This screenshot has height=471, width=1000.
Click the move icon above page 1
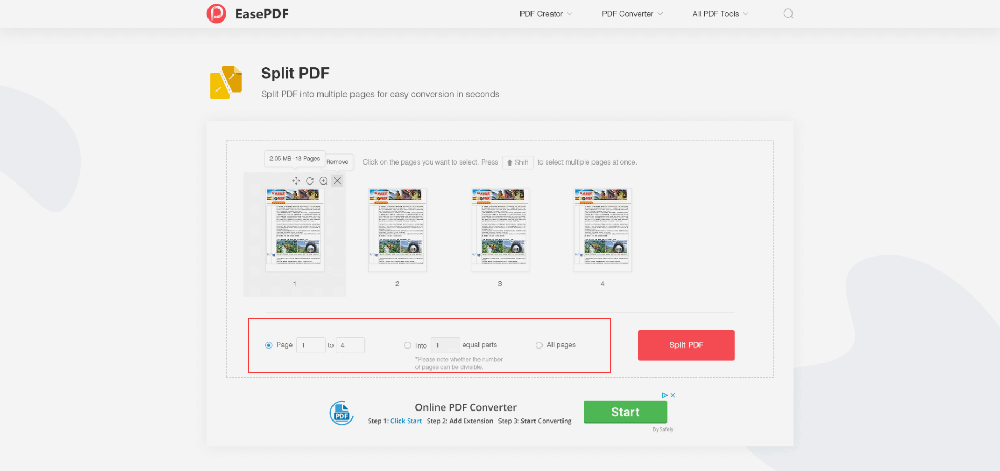coord(296,181)
